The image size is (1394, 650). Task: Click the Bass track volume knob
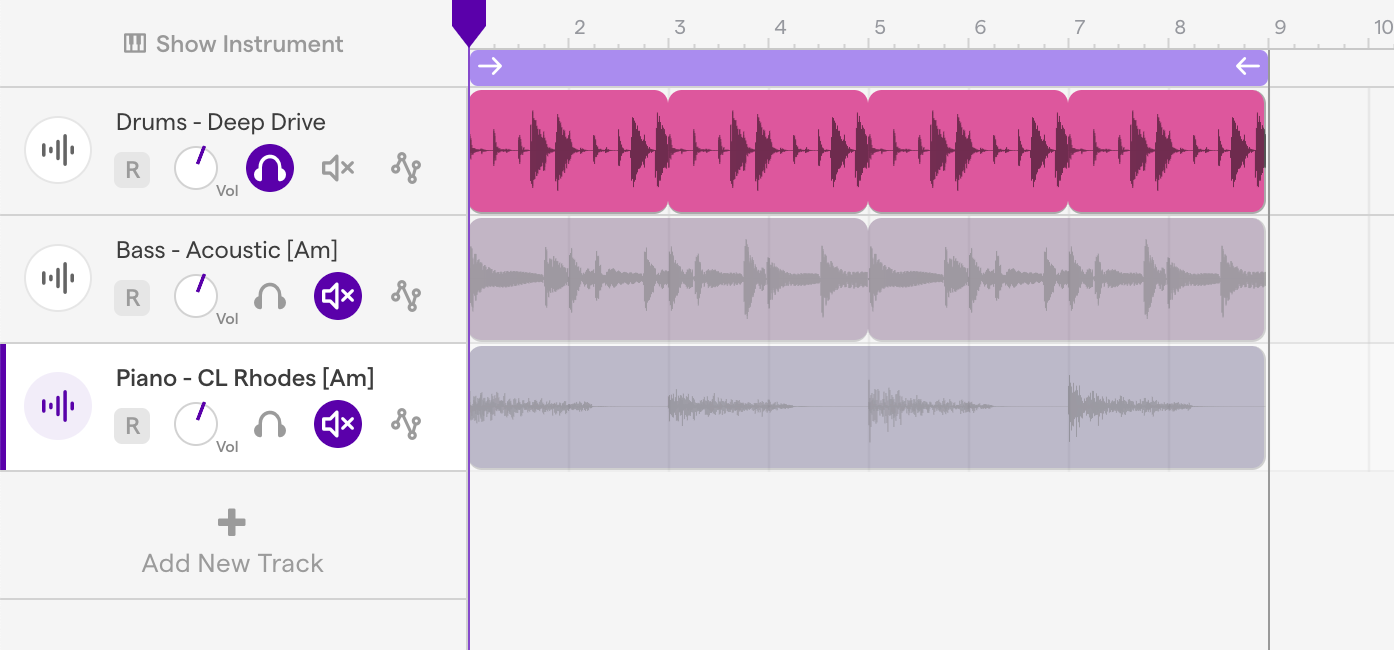(196, 296)
